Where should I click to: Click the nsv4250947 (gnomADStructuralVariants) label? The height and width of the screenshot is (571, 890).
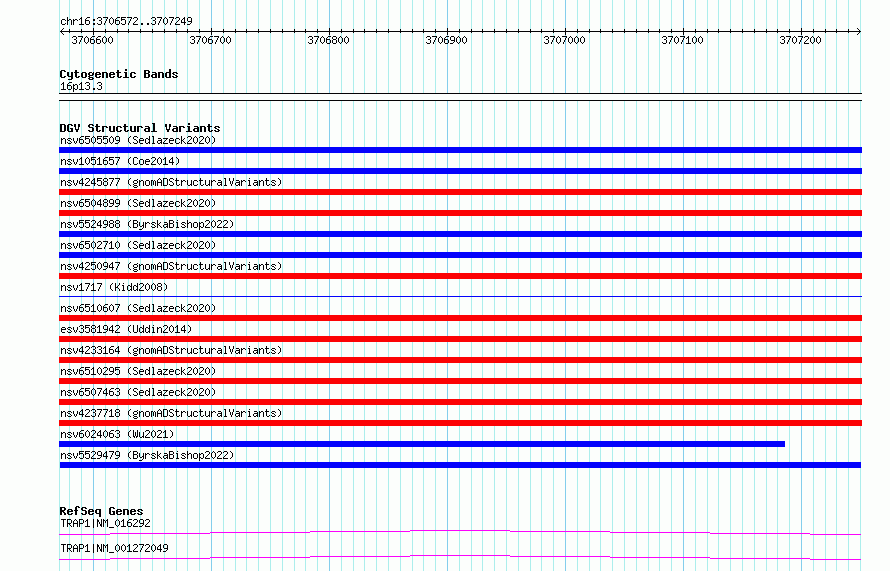point(171,266)
